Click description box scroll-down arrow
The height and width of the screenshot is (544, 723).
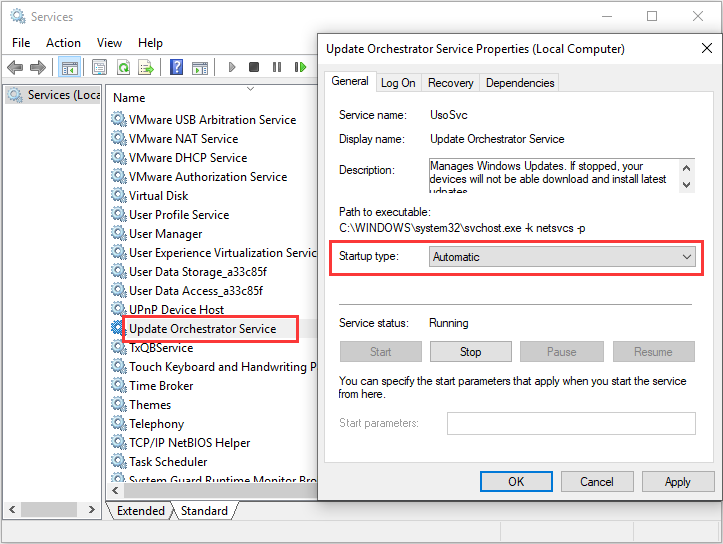(x=687, y=184)
